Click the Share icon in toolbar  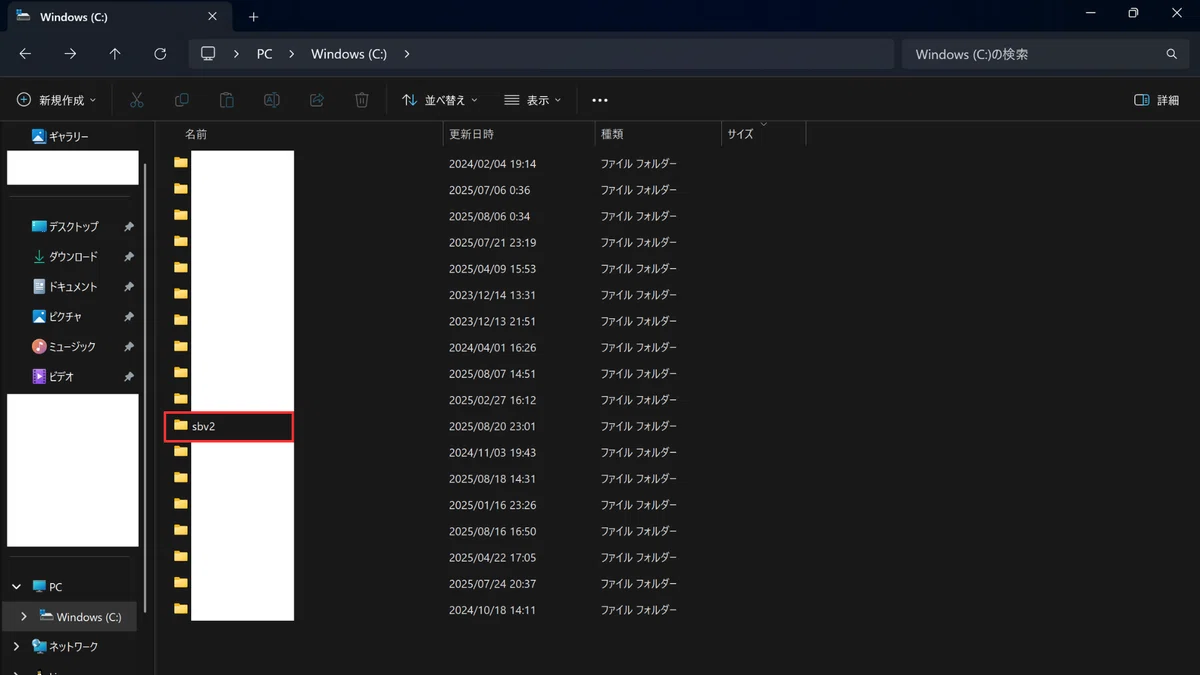click(x=317, y=100)
